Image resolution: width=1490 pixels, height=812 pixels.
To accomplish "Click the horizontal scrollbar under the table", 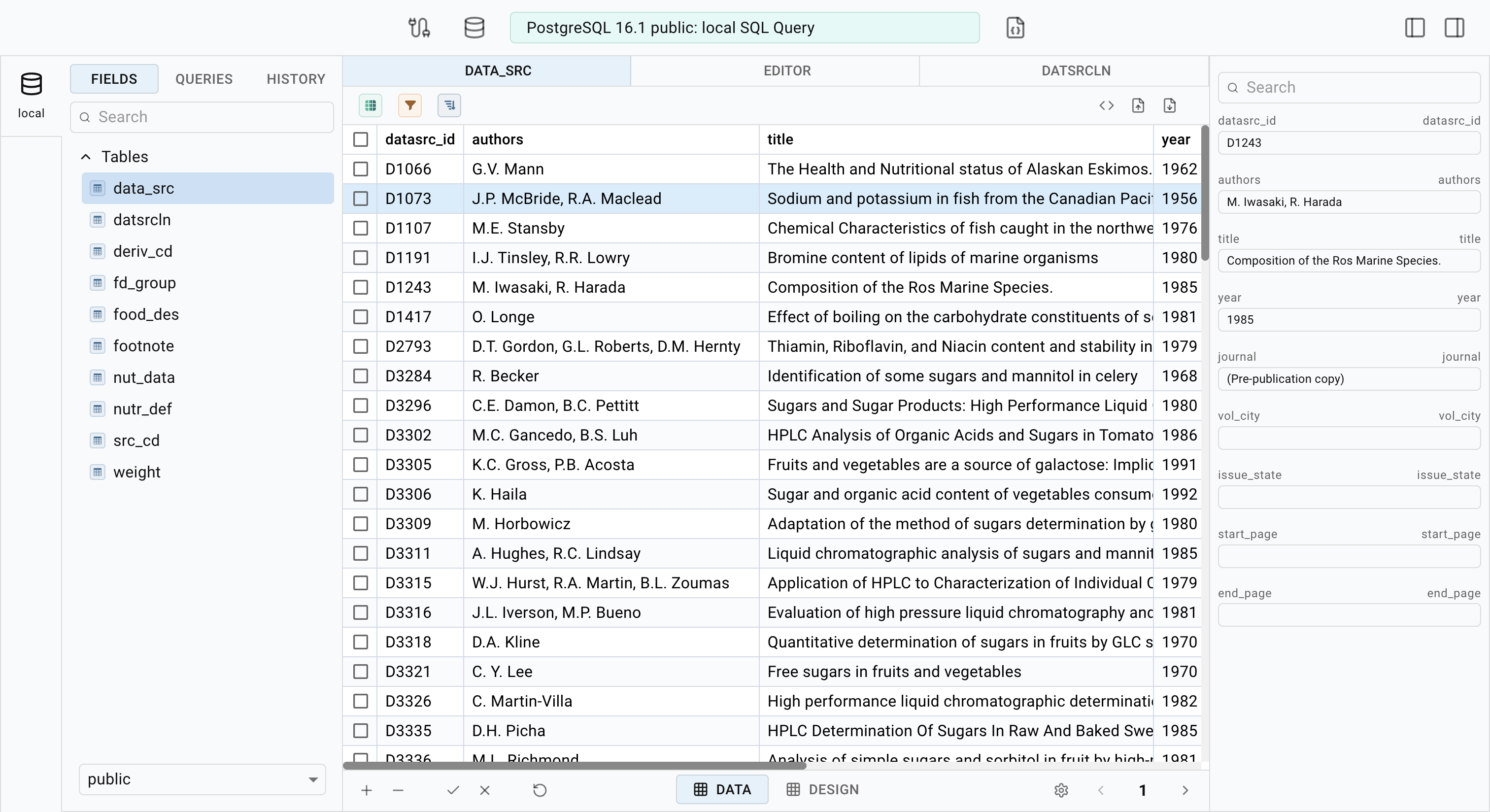I will coord(574,766).
